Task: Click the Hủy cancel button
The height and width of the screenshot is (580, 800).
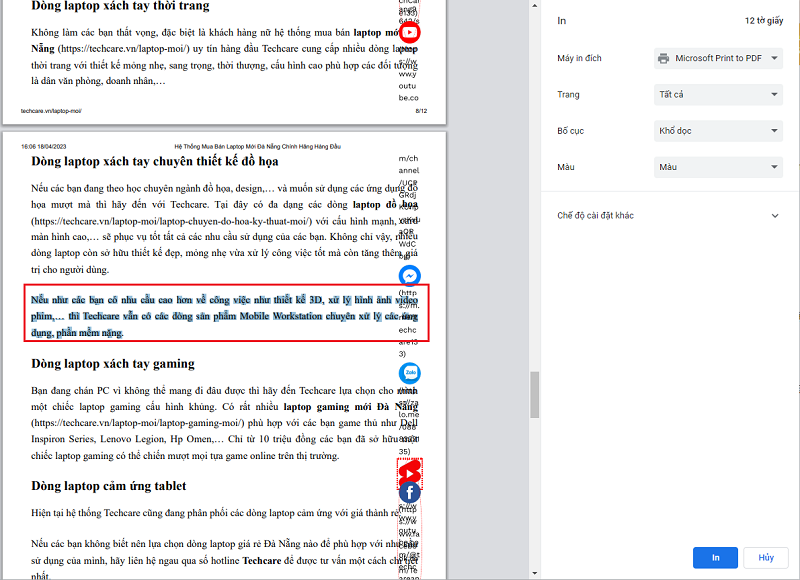Action: click(x=765, y=558)
